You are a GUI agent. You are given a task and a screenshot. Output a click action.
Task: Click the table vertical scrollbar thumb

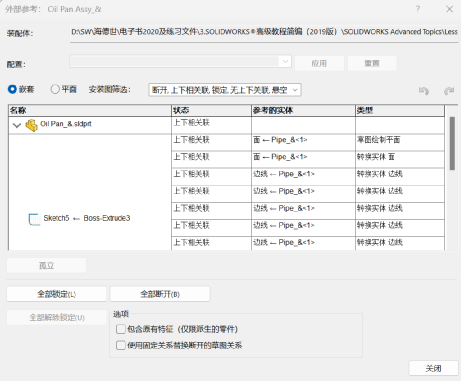452,143
